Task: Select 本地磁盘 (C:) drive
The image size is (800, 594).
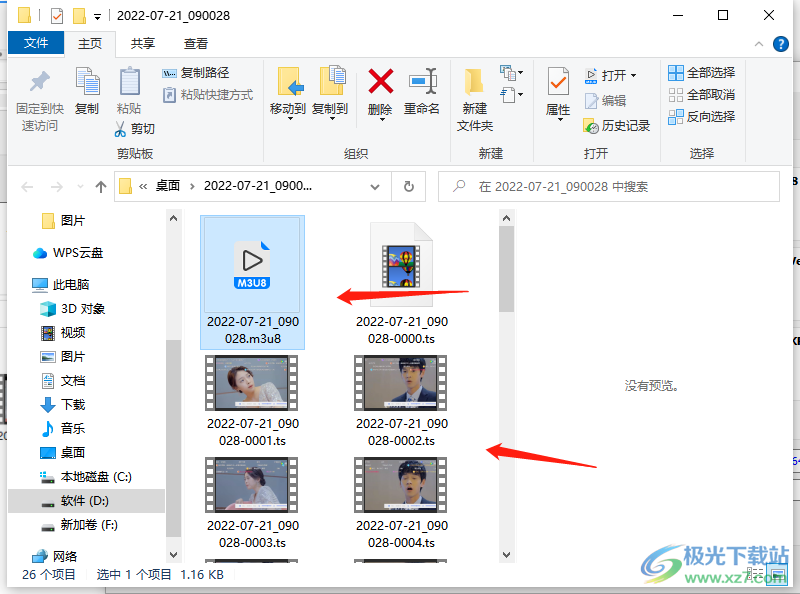Action: pyautogui.click(x=86, y=477)
